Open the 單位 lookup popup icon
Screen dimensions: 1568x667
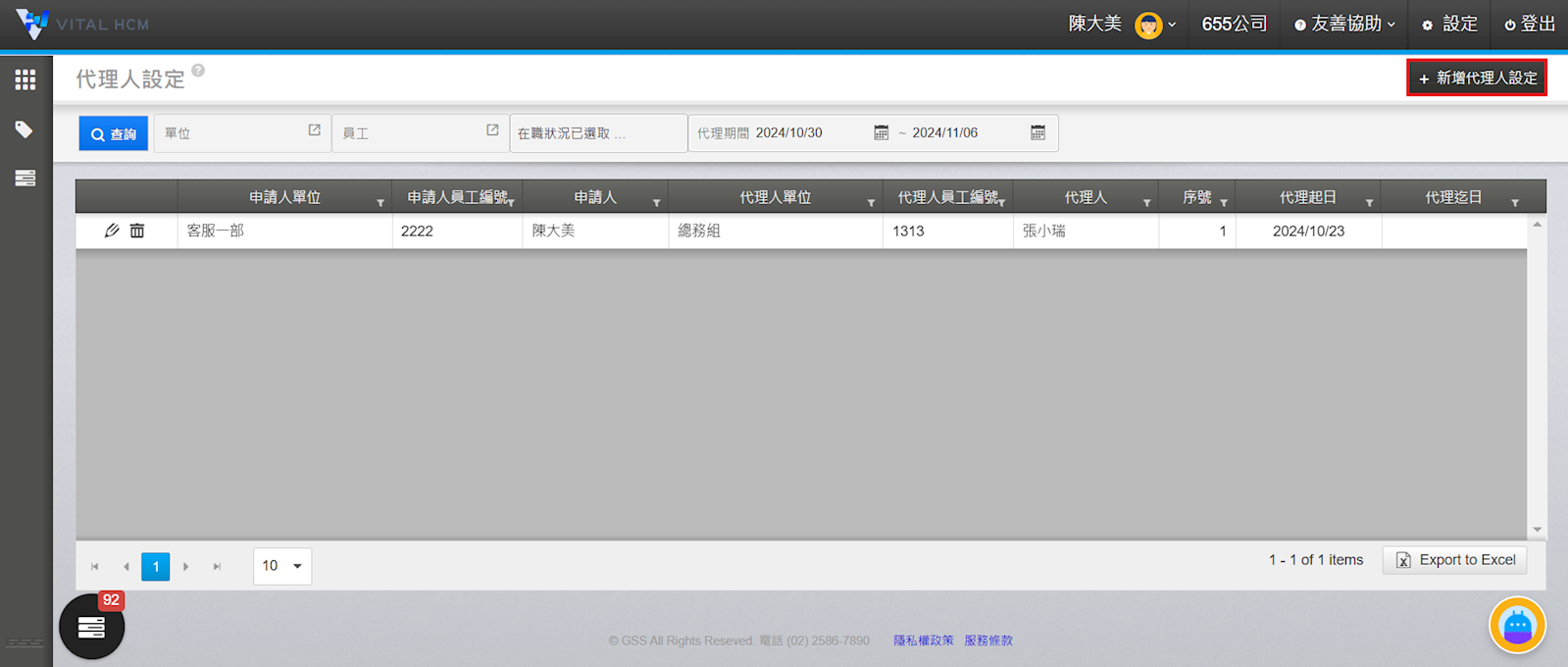[314, 130]
